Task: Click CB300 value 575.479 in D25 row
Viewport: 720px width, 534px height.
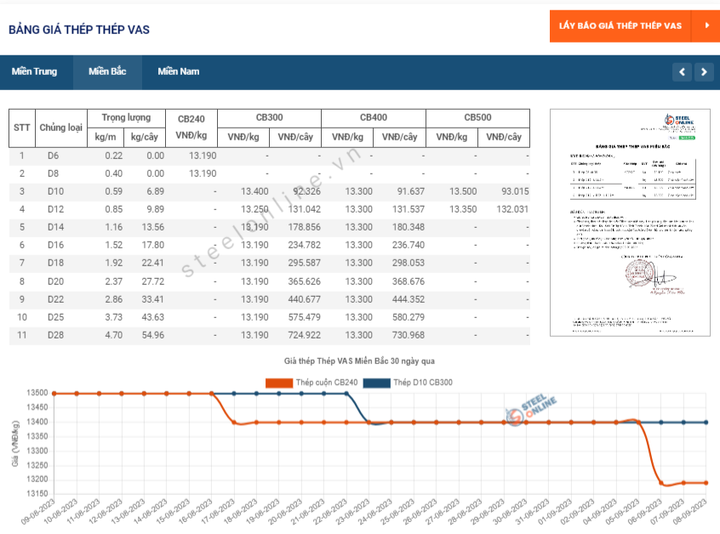Action: coord(304,317)
